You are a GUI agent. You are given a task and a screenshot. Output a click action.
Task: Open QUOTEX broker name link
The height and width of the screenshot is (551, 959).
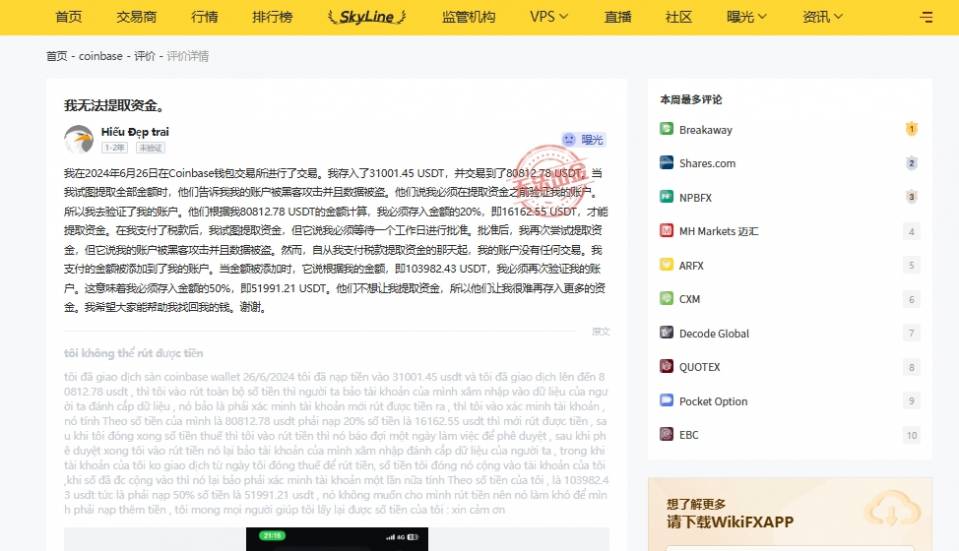(x=700, y=367)
